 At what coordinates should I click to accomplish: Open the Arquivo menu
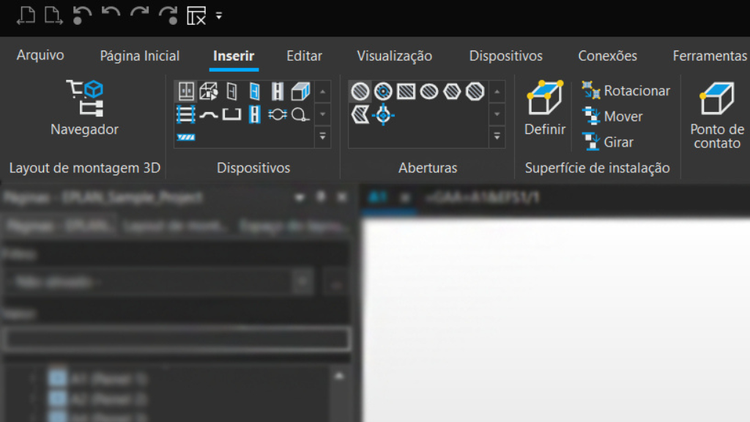40,56
